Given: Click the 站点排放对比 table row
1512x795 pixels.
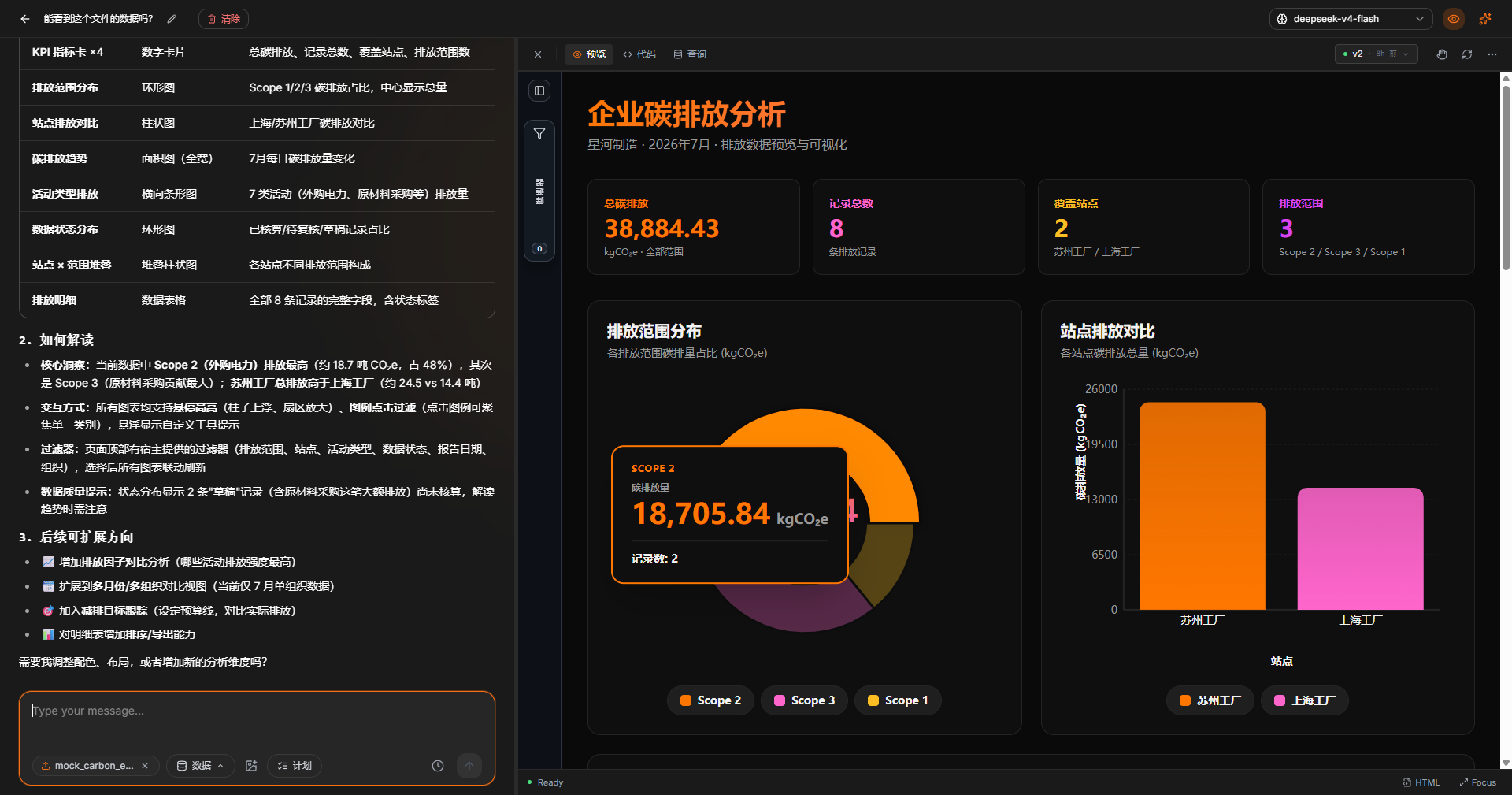Looking at the screenshot, I should (x=257, y=123).
